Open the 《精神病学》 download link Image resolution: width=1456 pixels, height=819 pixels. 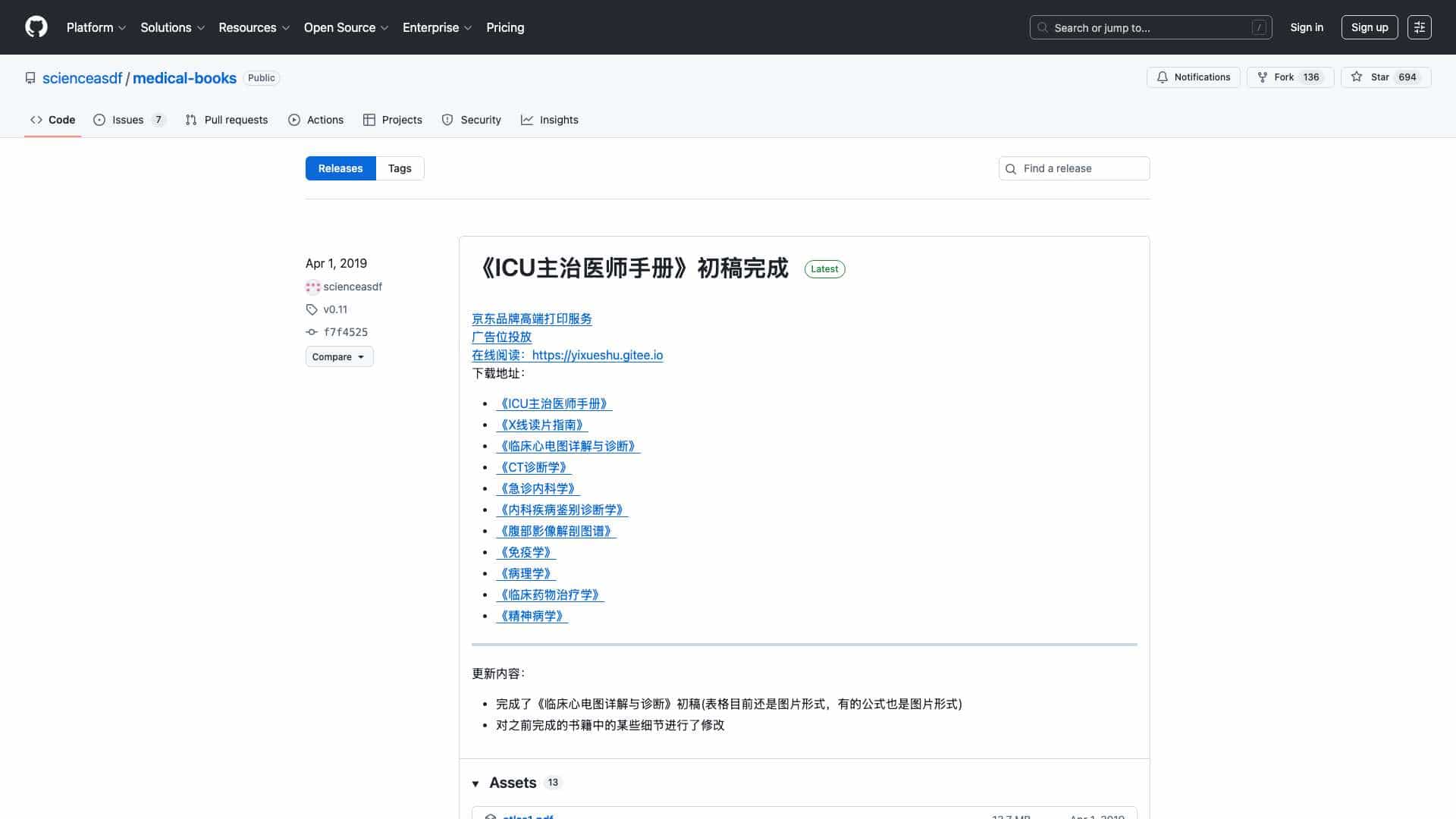(532, 616)
